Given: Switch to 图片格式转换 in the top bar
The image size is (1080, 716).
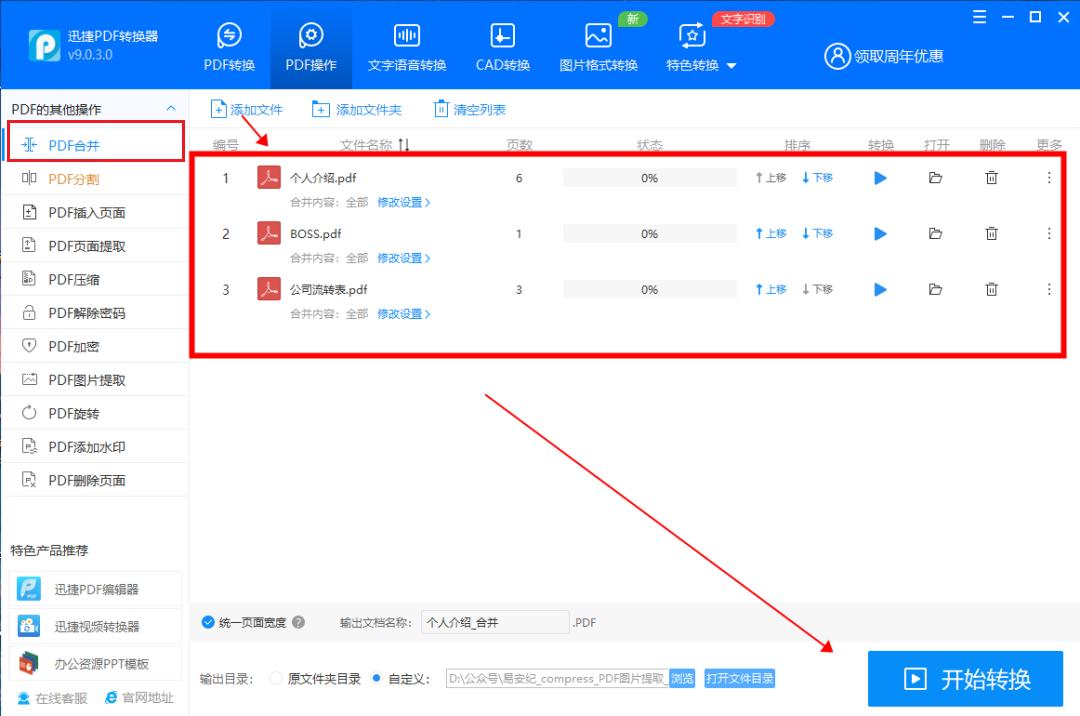Looking at the screenshot, I should click(x=597, y=45).
